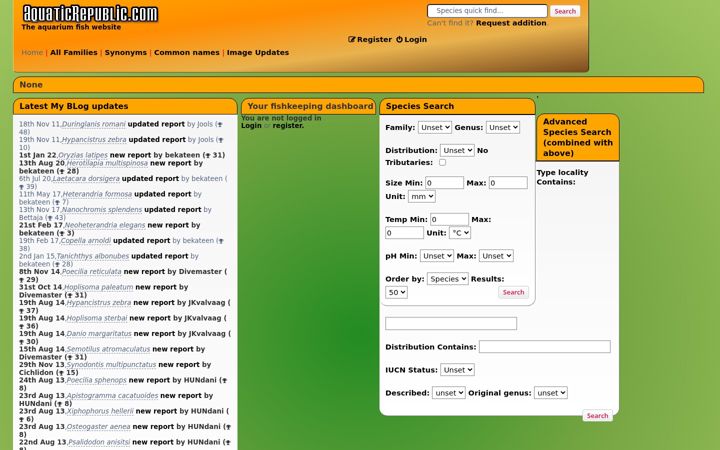
Task: Click the Size Max input field
Action: pyautogui.click(x=508, y=183)
